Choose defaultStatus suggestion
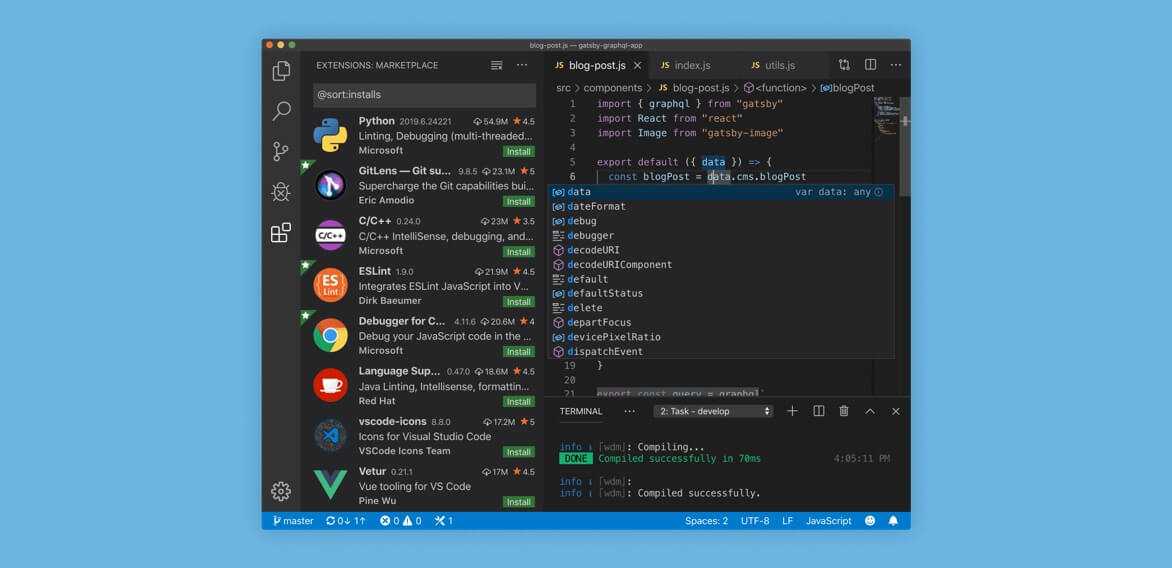This screenshot has height=568, width=1172. click(x=721, y=294)
